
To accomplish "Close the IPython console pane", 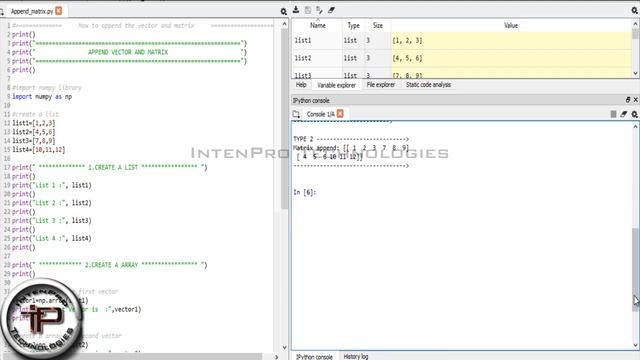I will [636, 100].
